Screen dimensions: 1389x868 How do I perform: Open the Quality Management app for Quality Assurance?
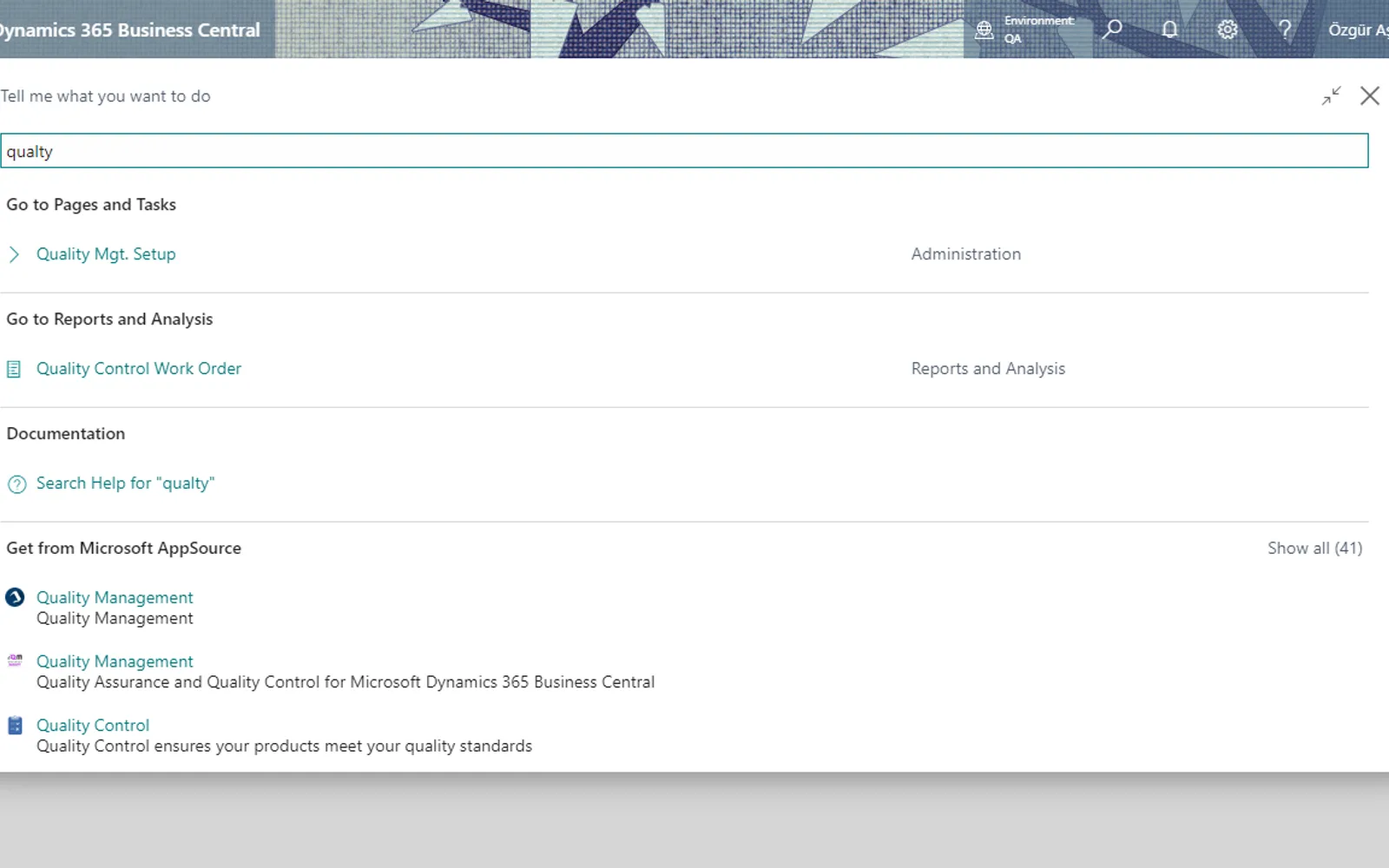[x=115, y=661]
